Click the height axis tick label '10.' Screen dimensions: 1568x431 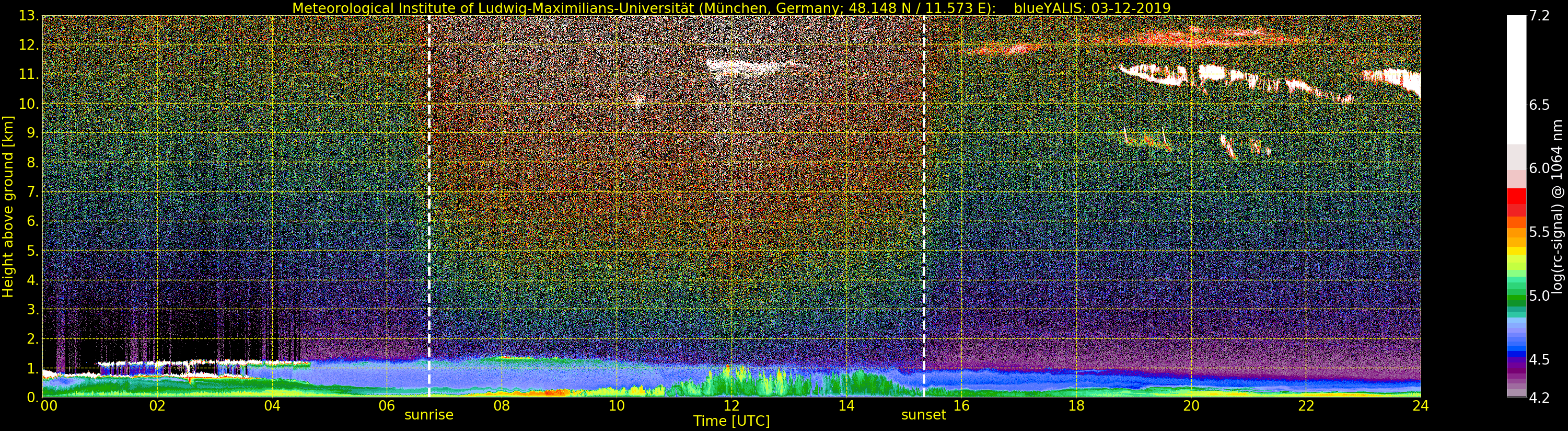coord(28,104)
